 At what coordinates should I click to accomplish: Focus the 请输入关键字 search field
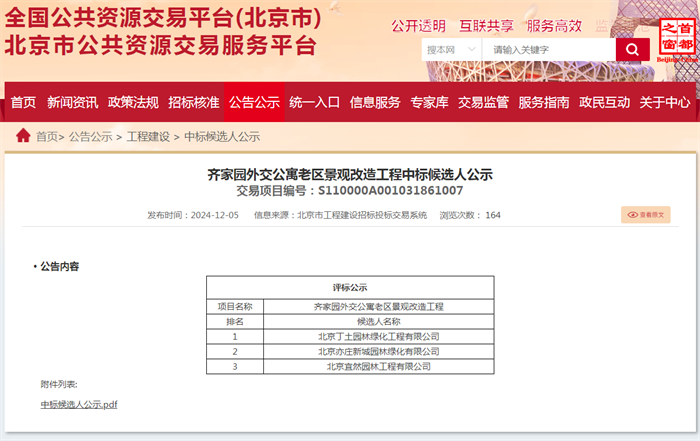point(549,50)
